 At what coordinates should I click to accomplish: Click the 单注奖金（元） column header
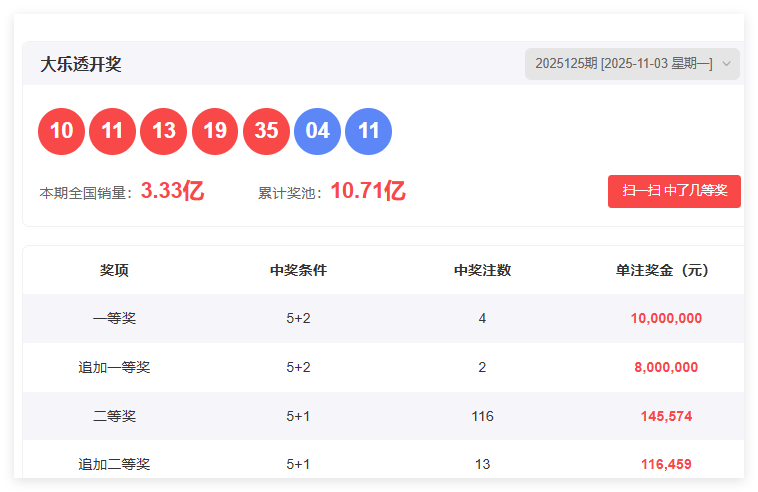coord(662,270)
